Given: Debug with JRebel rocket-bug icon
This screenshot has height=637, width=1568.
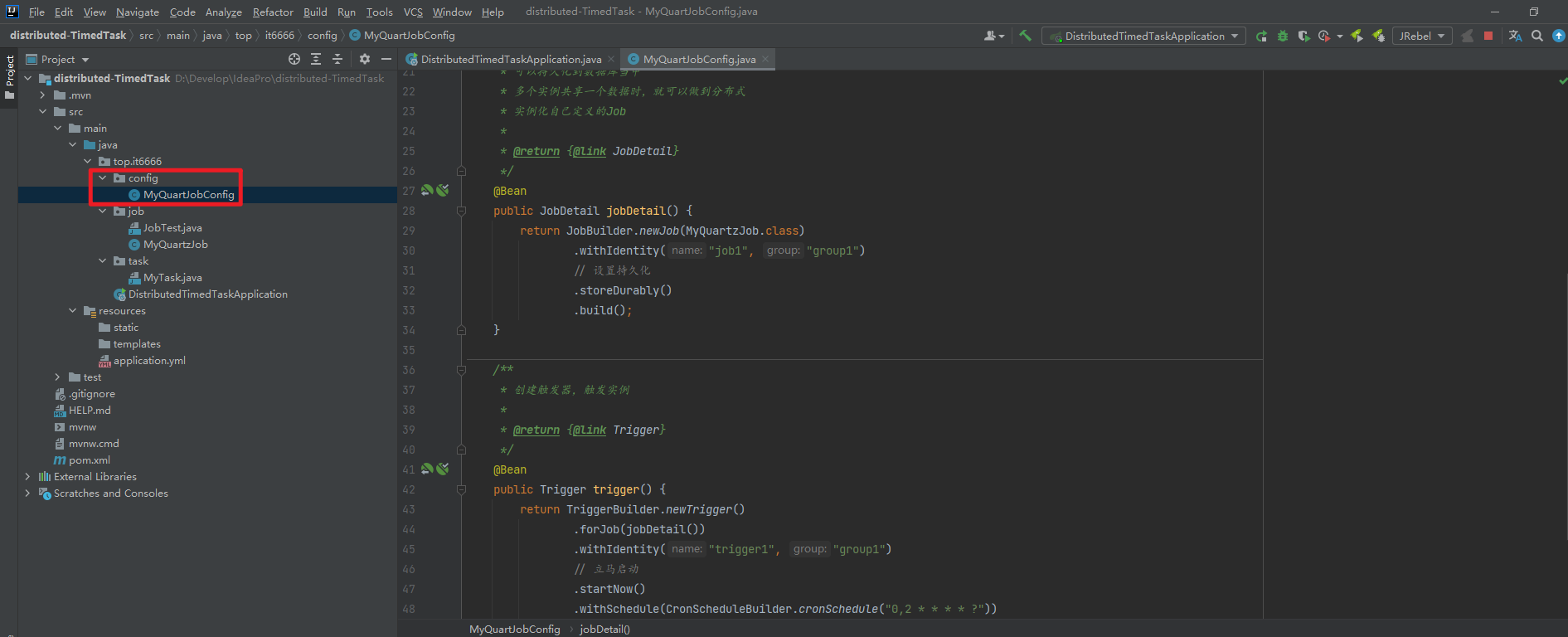Looking at the screenshot, I should 1378,36.
